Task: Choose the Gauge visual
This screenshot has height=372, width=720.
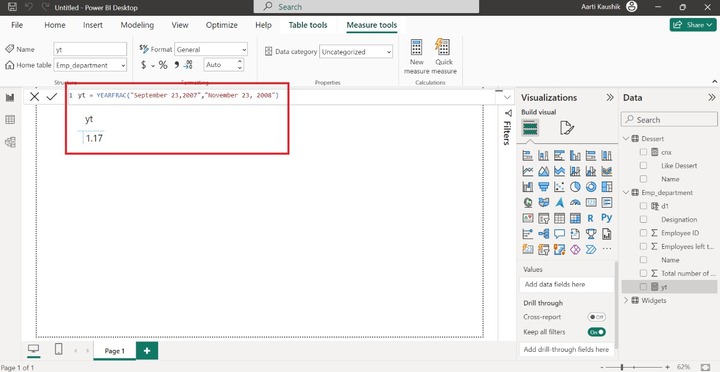Action: coord(575,203)
